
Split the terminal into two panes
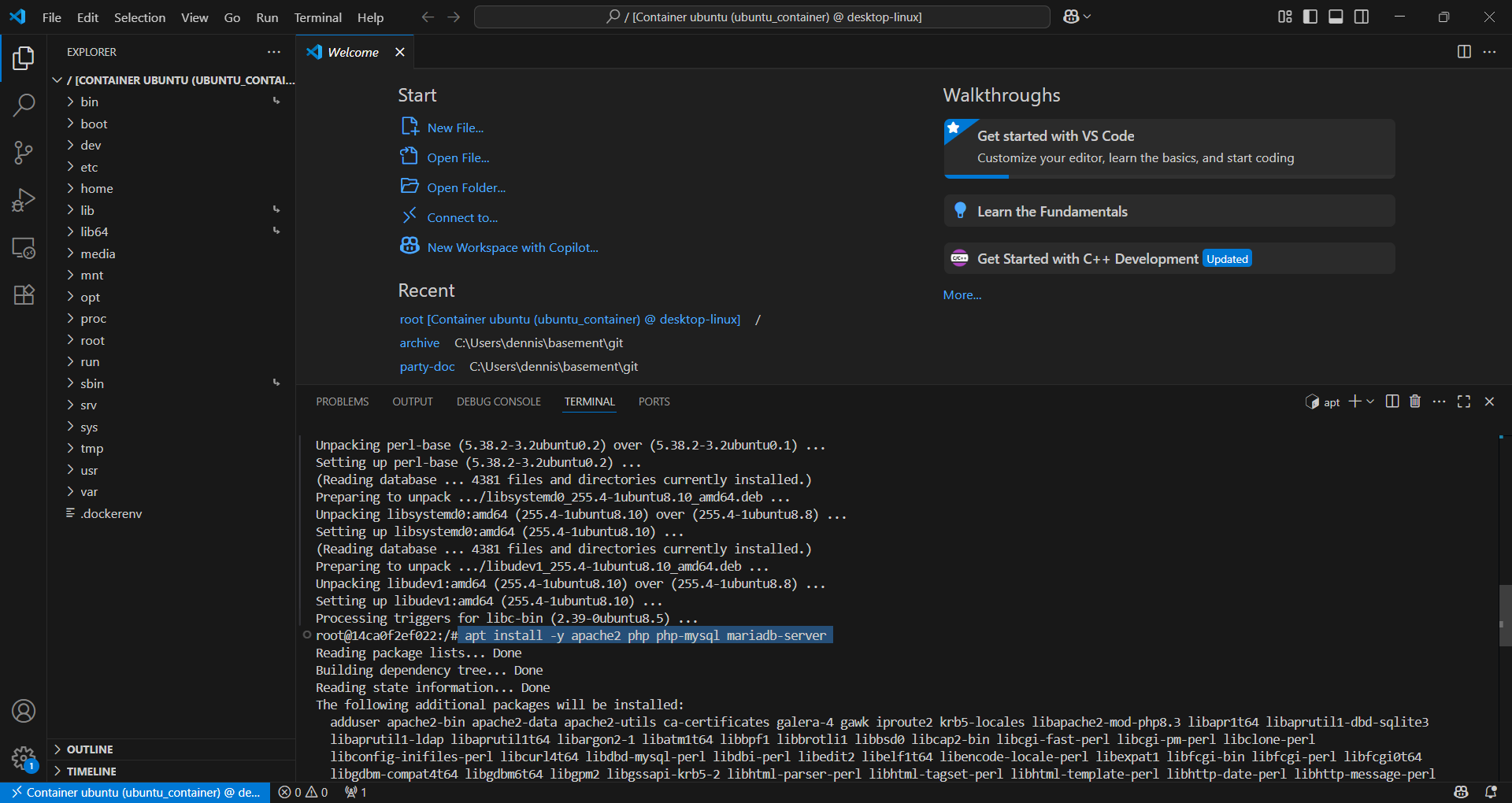[x=1392, y=401]
